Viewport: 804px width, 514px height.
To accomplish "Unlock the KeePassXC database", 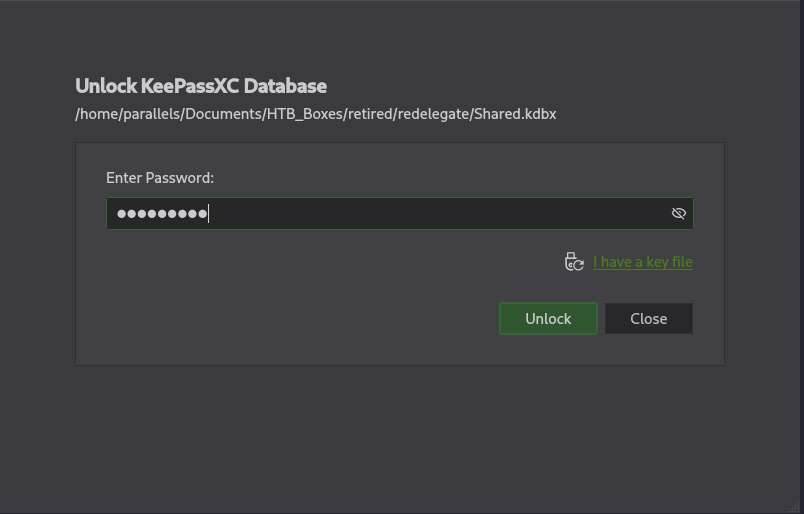I will click(548, 319).
